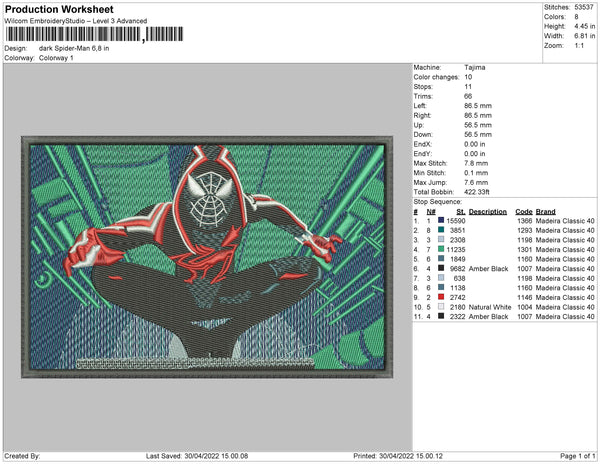Click the 'Printed: 30/04/2022 15.00.12' footer
Screen dimensions: 600x464
click(398, 456)
